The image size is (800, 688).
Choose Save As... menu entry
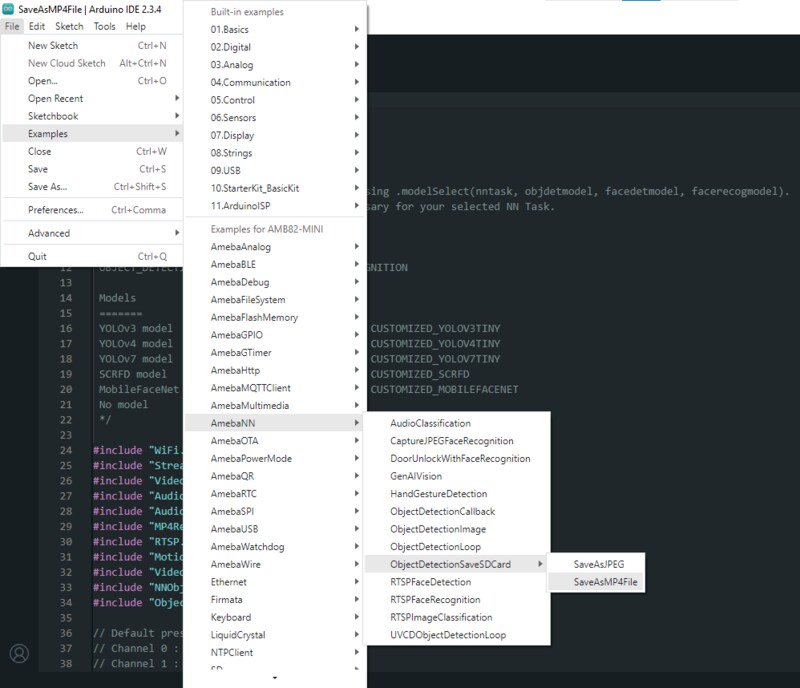[x=92, y=187]
